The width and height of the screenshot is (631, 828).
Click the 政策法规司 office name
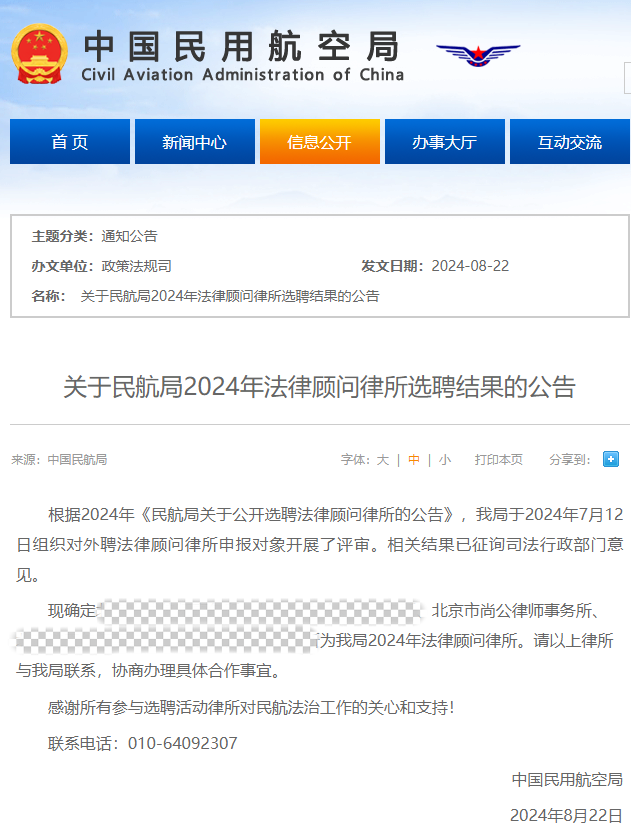(136, 266)
